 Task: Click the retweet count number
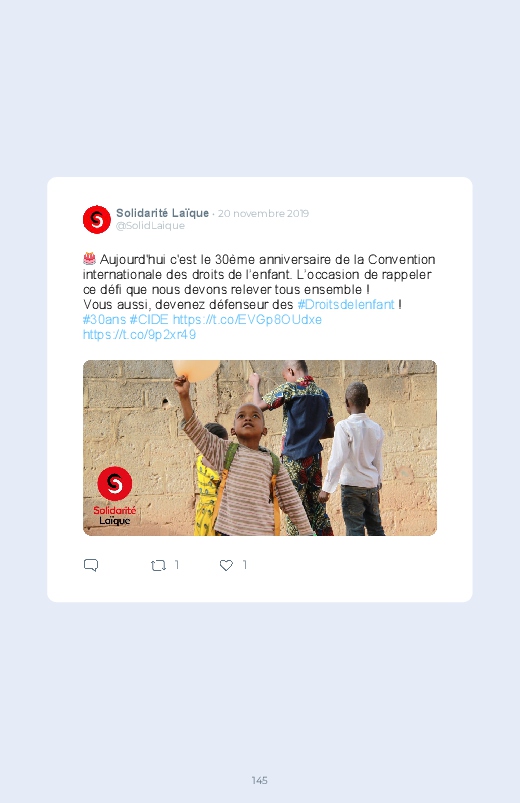pyautogui.click(x=177, y=565)
